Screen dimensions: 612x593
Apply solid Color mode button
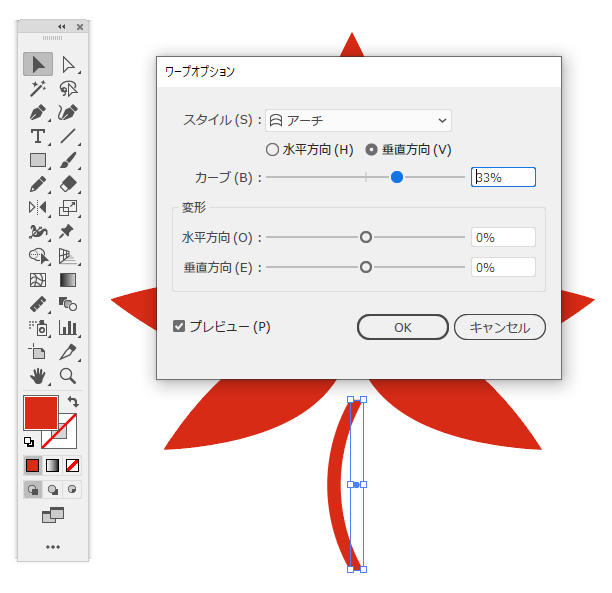click(32, 465)
